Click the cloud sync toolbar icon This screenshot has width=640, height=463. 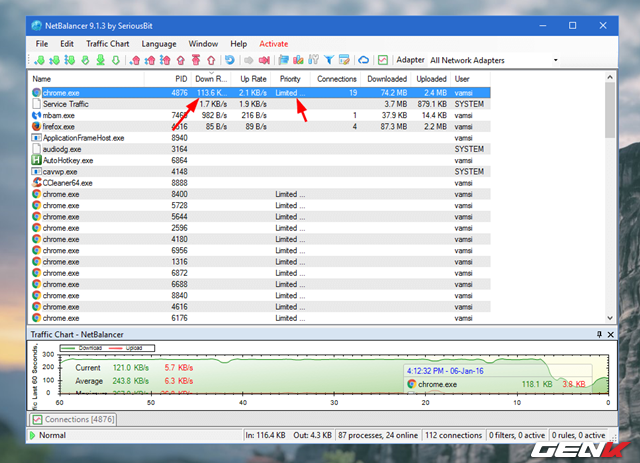click(x=363, y=60)
